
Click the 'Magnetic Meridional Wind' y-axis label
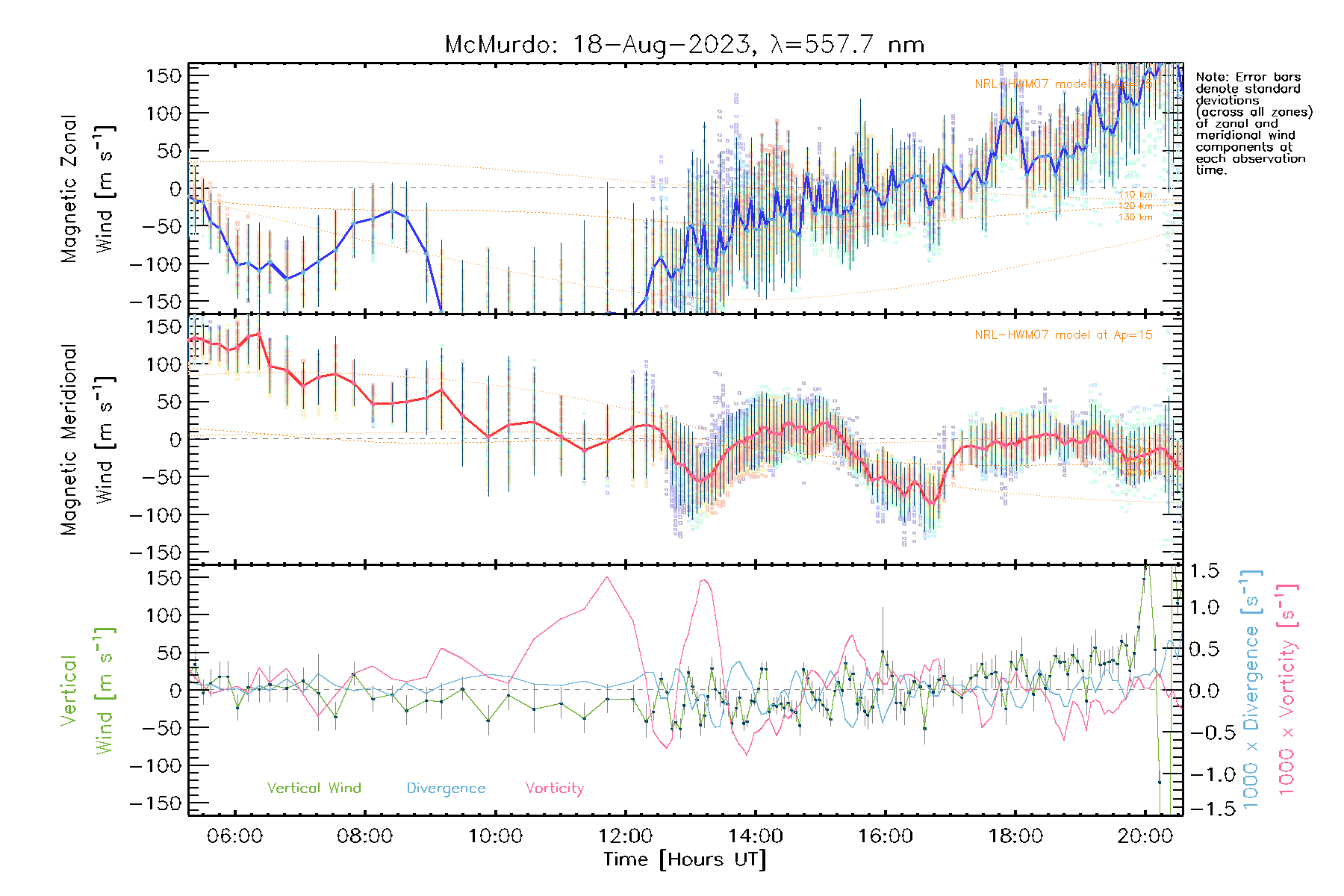87,439
